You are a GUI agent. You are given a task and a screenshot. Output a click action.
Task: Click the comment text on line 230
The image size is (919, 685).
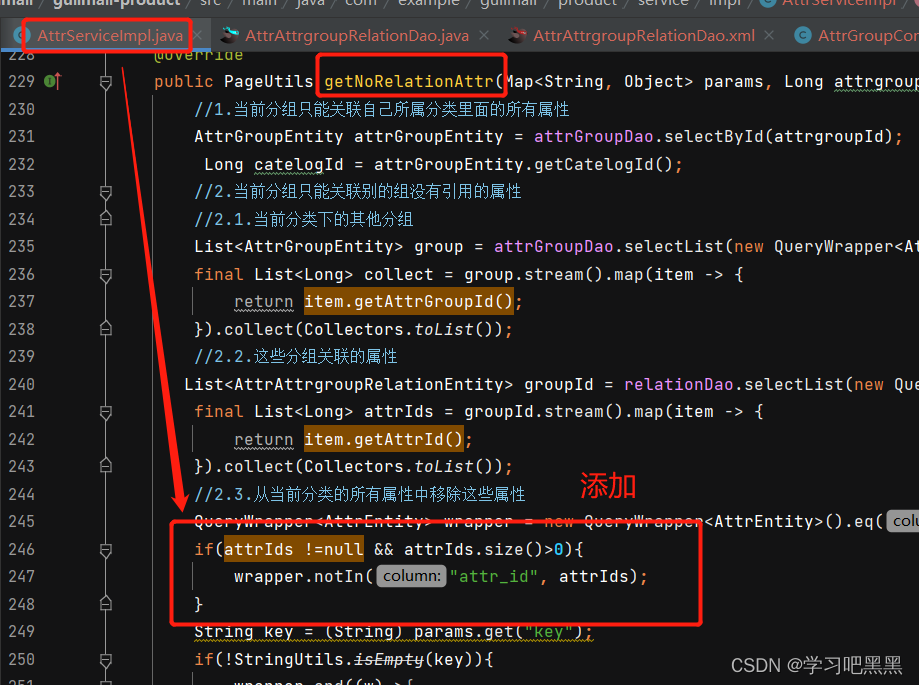382,110
